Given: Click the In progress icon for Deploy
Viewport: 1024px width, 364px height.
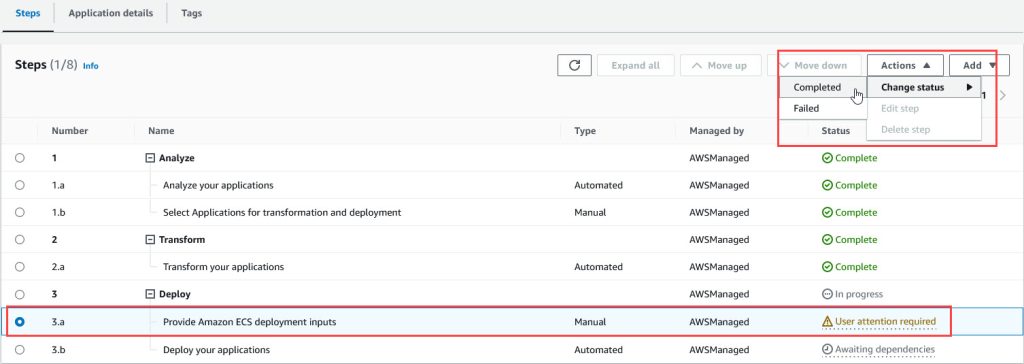Looking at the screenshot, I should click(827, 294).
